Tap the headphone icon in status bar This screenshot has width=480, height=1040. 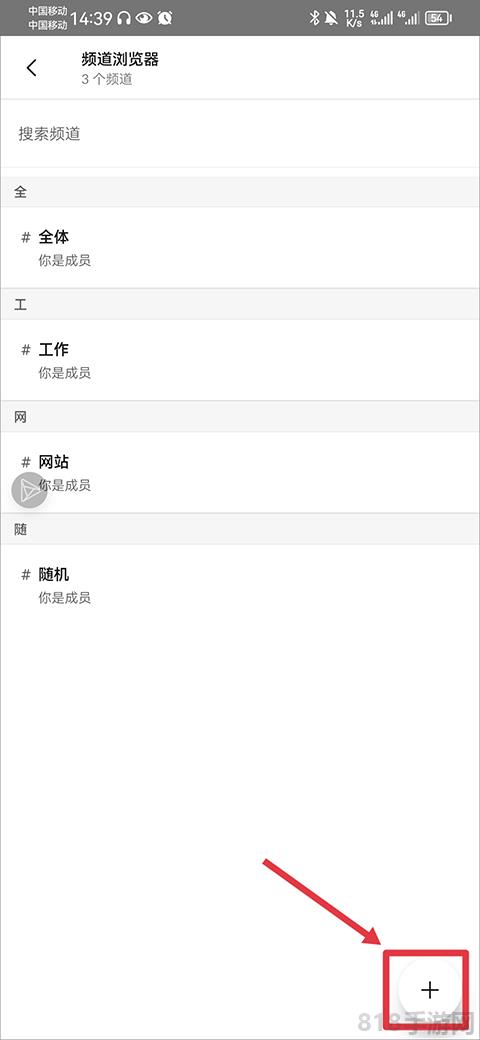tap(124, 19)
